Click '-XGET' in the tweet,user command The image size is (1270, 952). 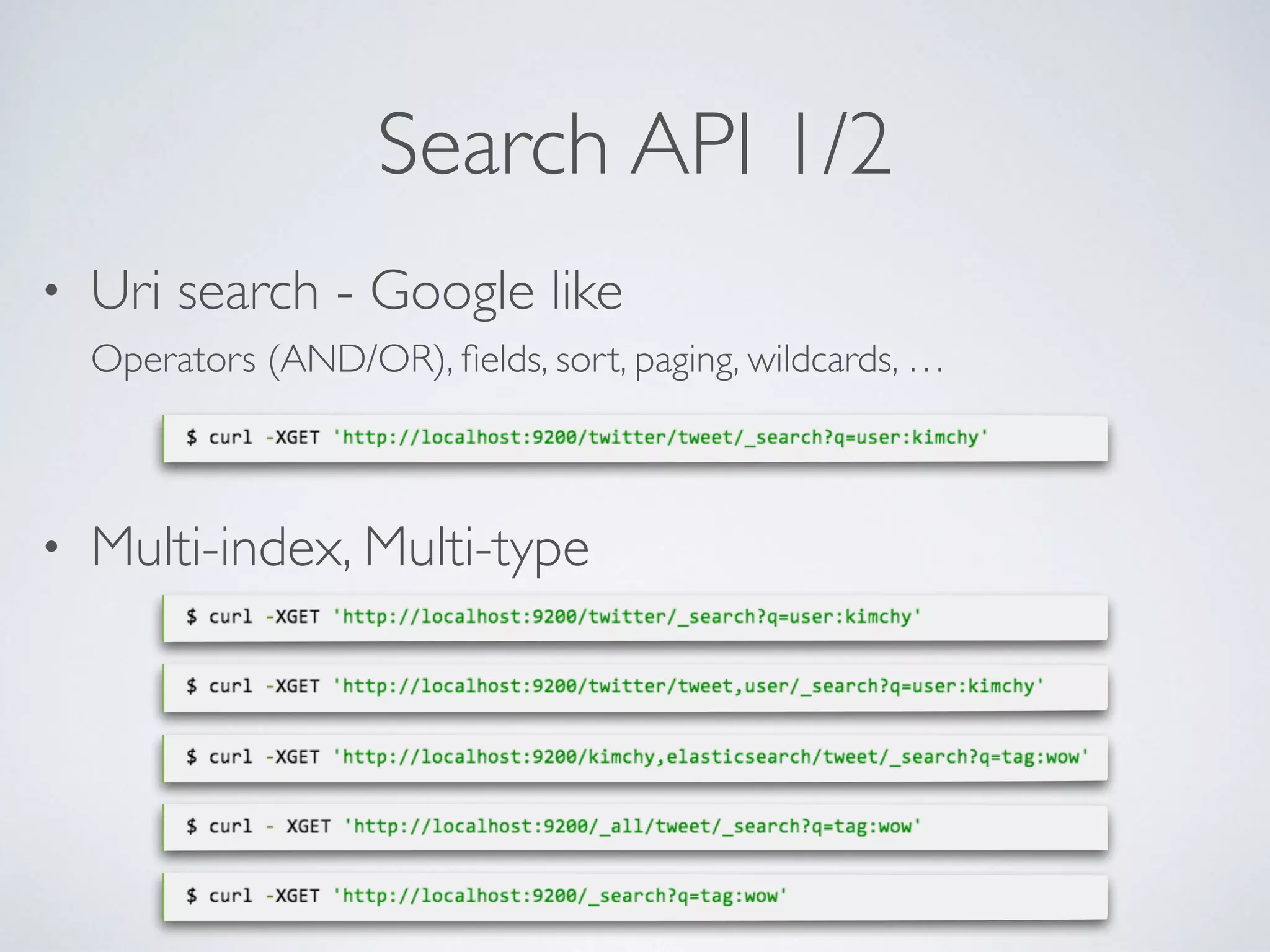[292, 686]
